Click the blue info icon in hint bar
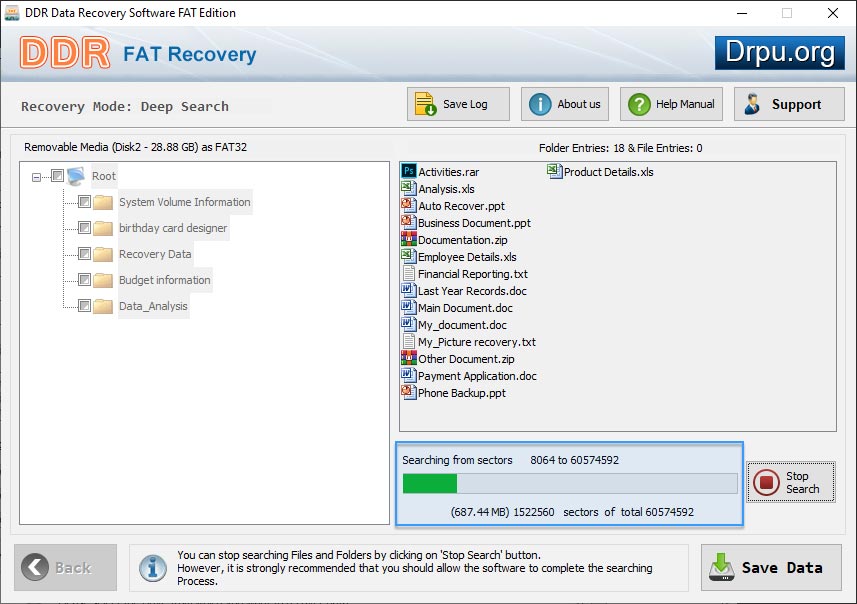Screen dimensions: 857x604 coord(153,568)
